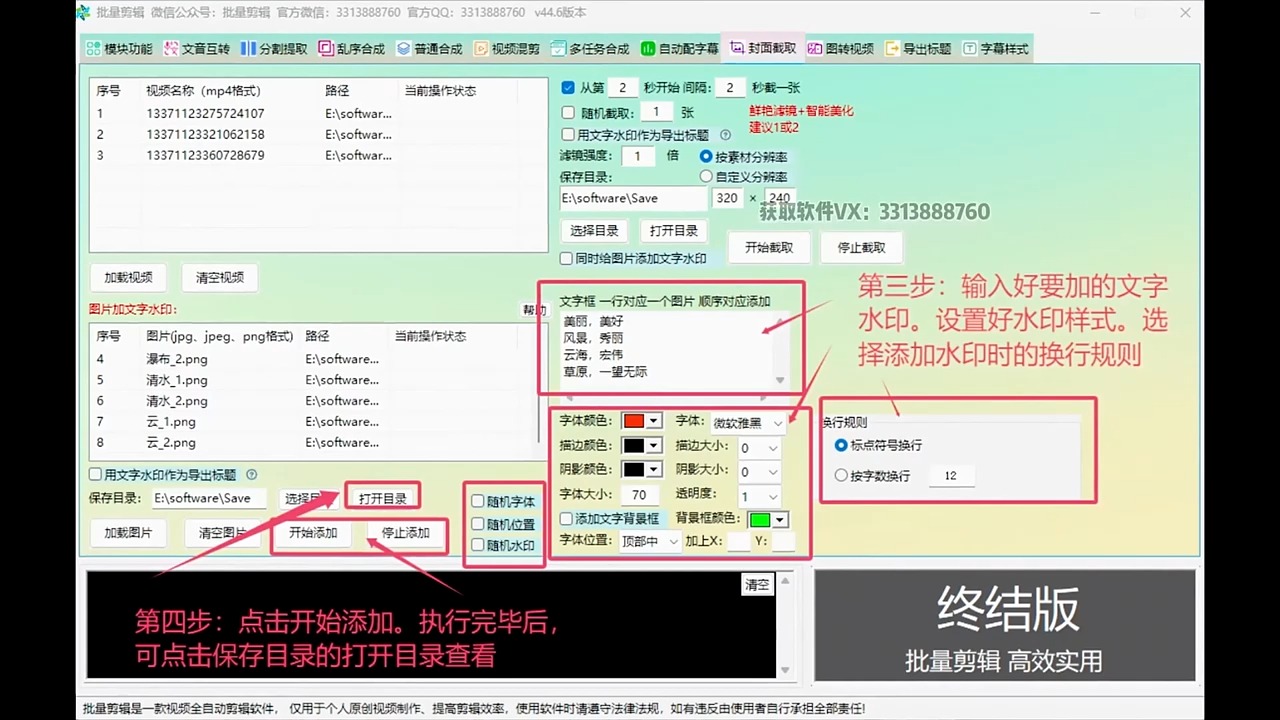Choose 按字数换行 line-break rule
Viewport: 1280px width, 720px height.
[x=841, y=476]
